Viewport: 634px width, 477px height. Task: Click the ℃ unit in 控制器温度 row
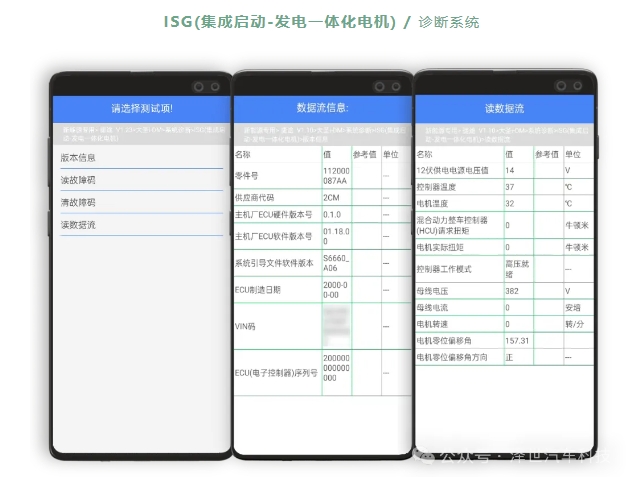(568, 187)
